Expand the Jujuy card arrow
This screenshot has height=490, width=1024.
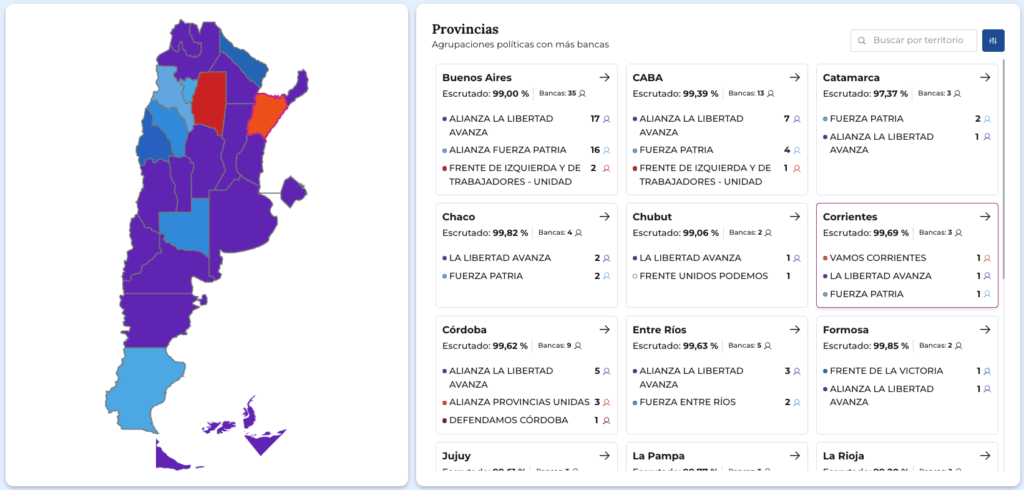pos(604,456)
